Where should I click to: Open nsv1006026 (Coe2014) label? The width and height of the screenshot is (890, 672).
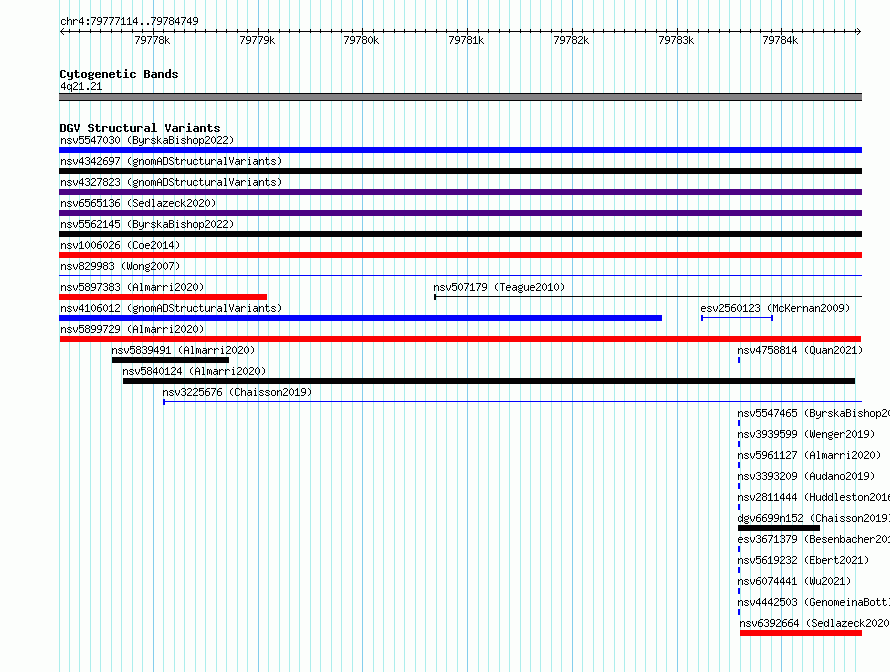[120, 245]
